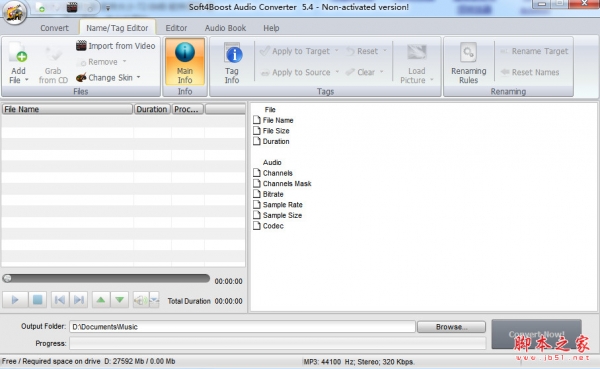
Task: Select Duration info row
Action: tap(271, 142)
